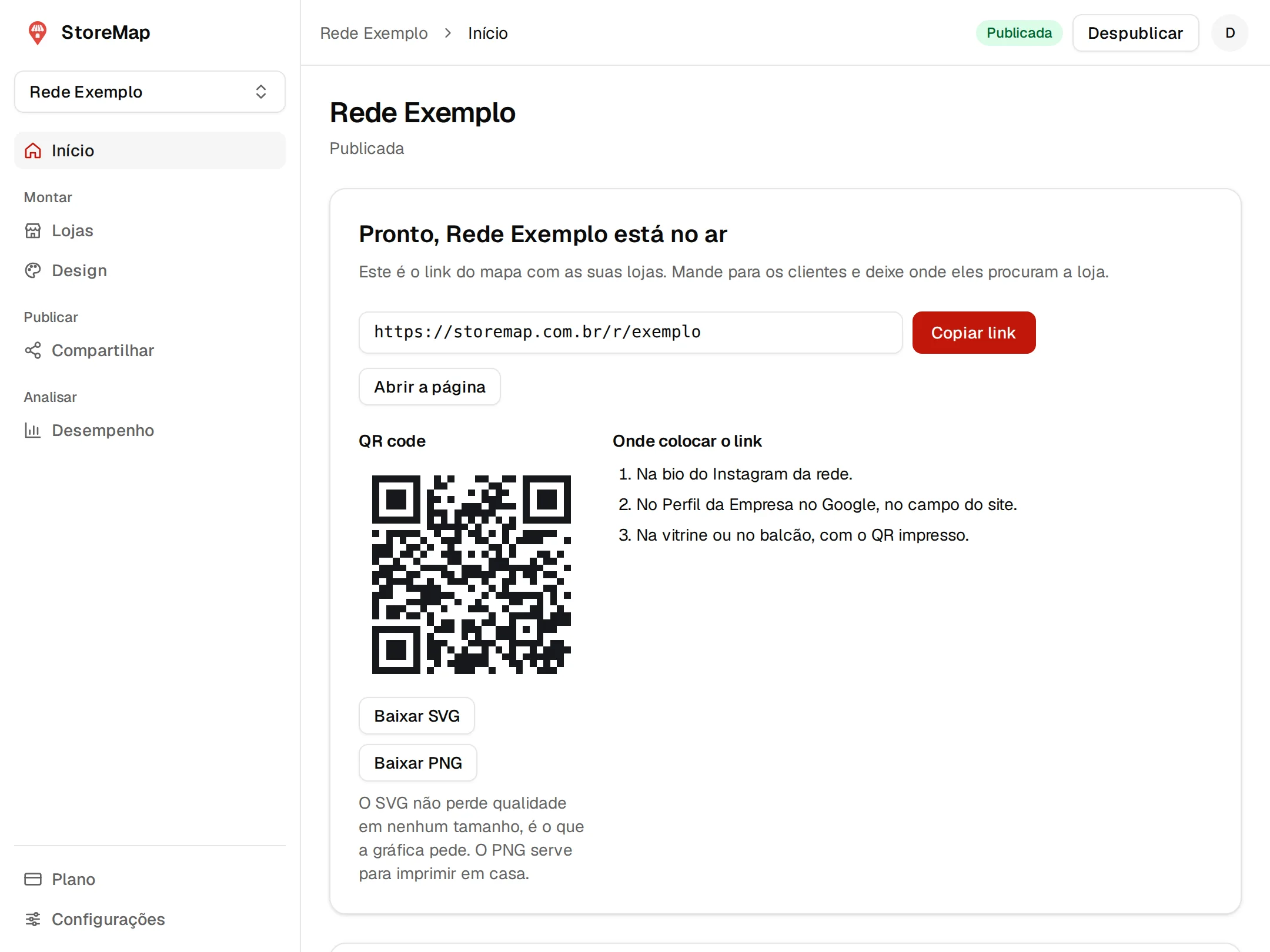
Task: Click the bar chart icon beside Desempenho
Action: pyautogui.click(x=33, y=431)
